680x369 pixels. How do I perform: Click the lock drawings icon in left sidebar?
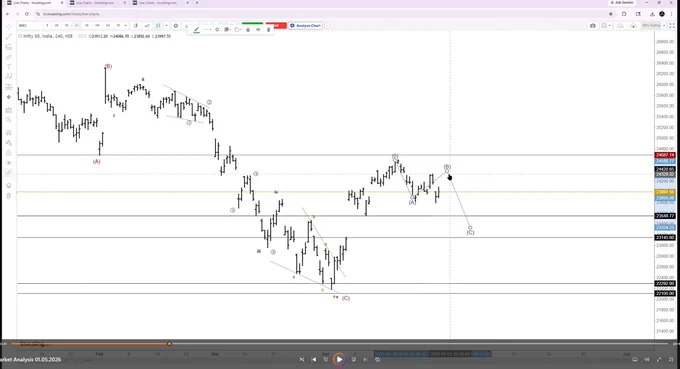pos(9,153)
